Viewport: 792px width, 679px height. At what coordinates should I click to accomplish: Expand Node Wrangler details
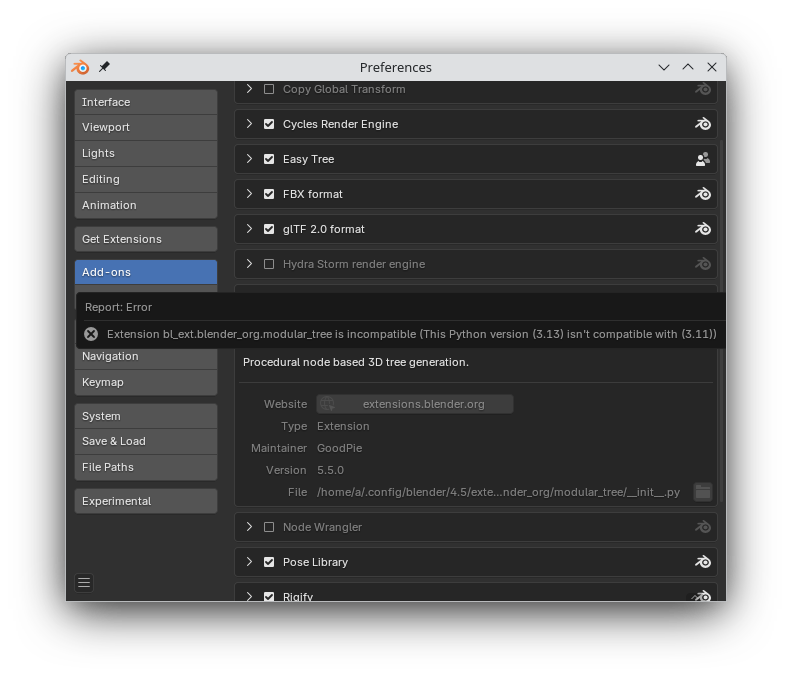(x=249, y=526)
